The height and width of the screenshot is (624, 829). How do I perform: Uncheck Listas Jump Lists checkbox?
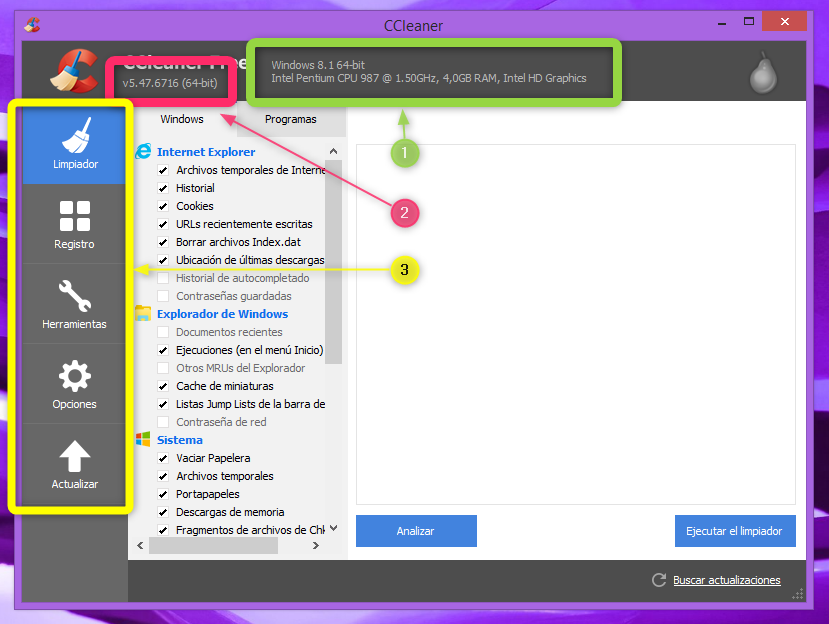tap(163, 404)
